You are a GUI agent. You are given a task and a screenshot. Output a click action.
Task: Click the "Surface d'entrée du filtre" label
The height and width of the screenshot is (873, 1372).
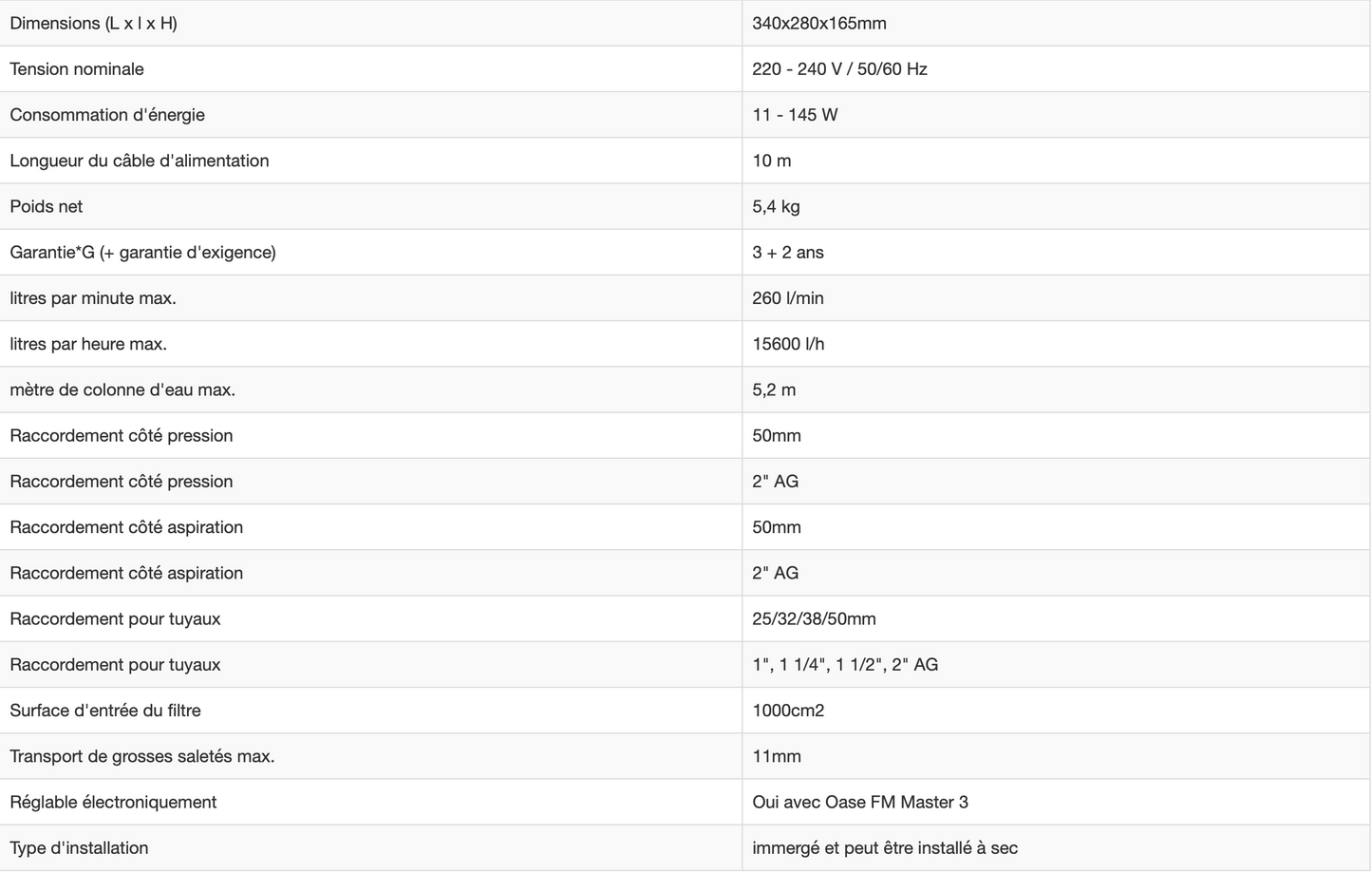tap(105, 711)
